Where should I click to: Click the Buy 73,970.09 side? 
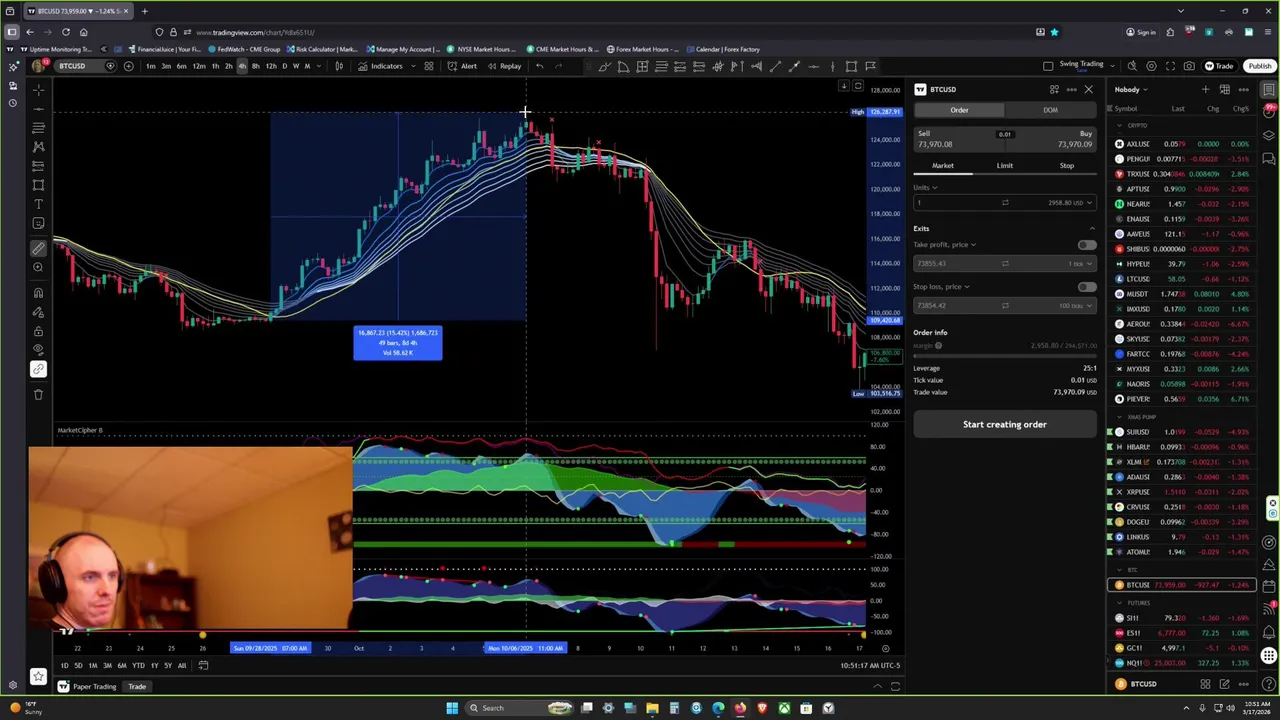coord(1052,139)
